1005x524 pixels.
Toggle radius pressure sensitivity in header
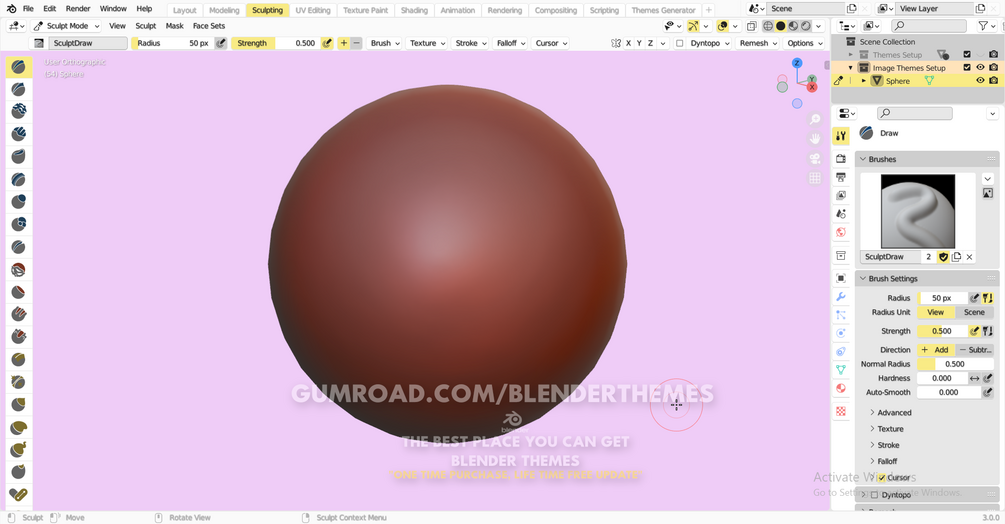click(x=220, y=43)
